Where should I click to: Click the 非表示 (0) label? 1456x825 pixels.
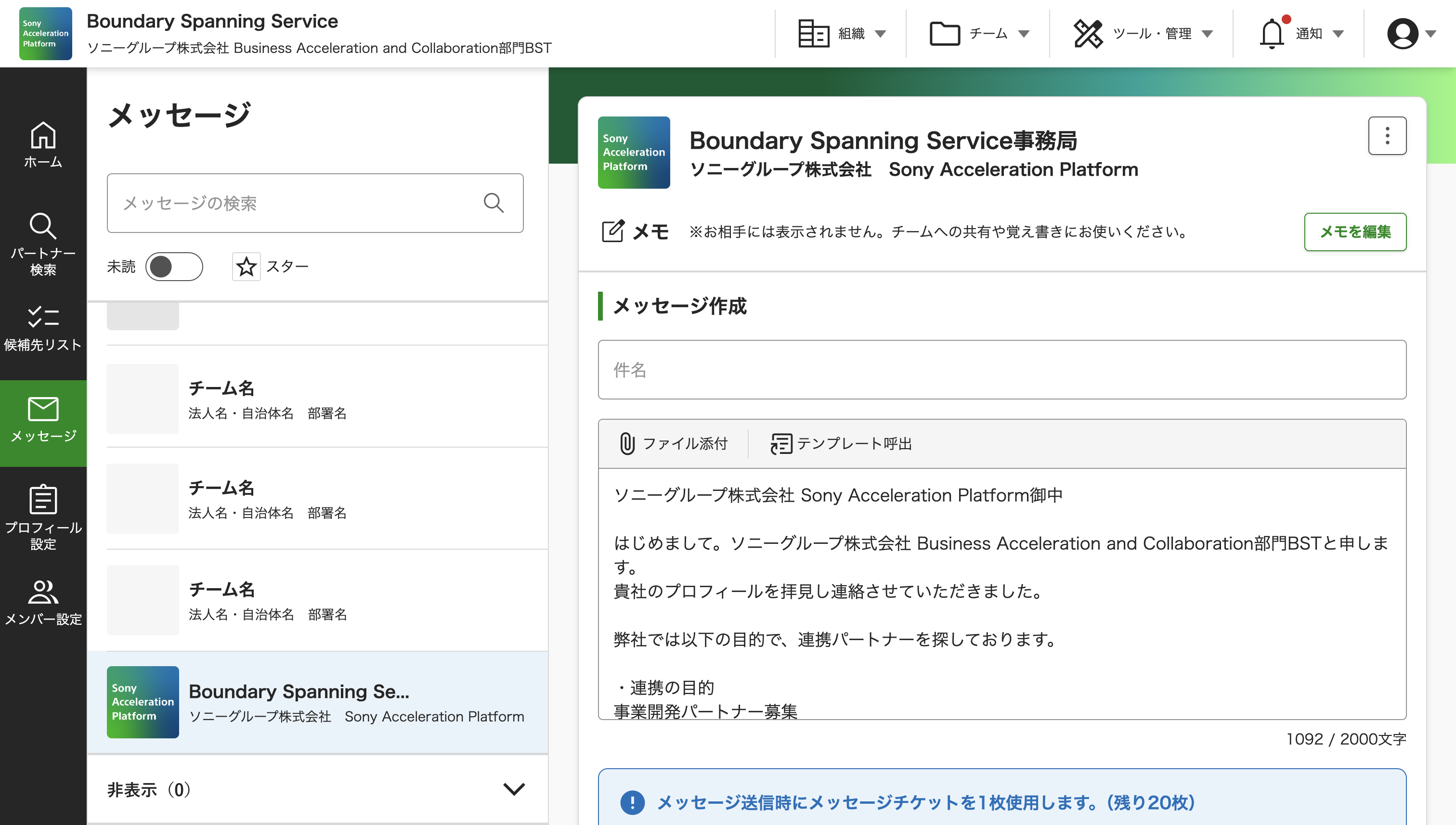[149, 789]
